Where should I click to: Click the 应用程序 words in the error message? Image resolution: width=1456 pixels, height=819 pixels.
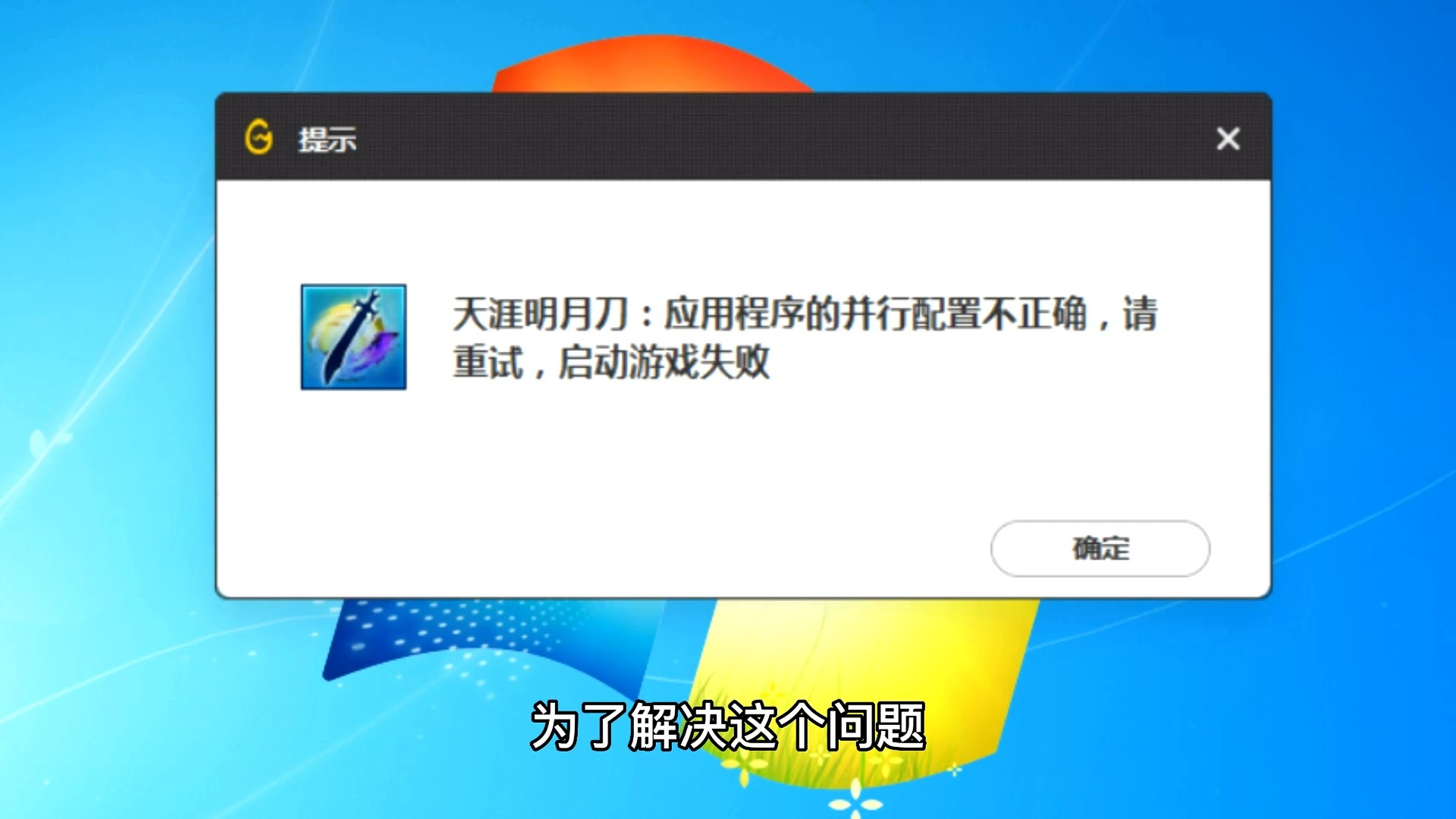[733, 314]
